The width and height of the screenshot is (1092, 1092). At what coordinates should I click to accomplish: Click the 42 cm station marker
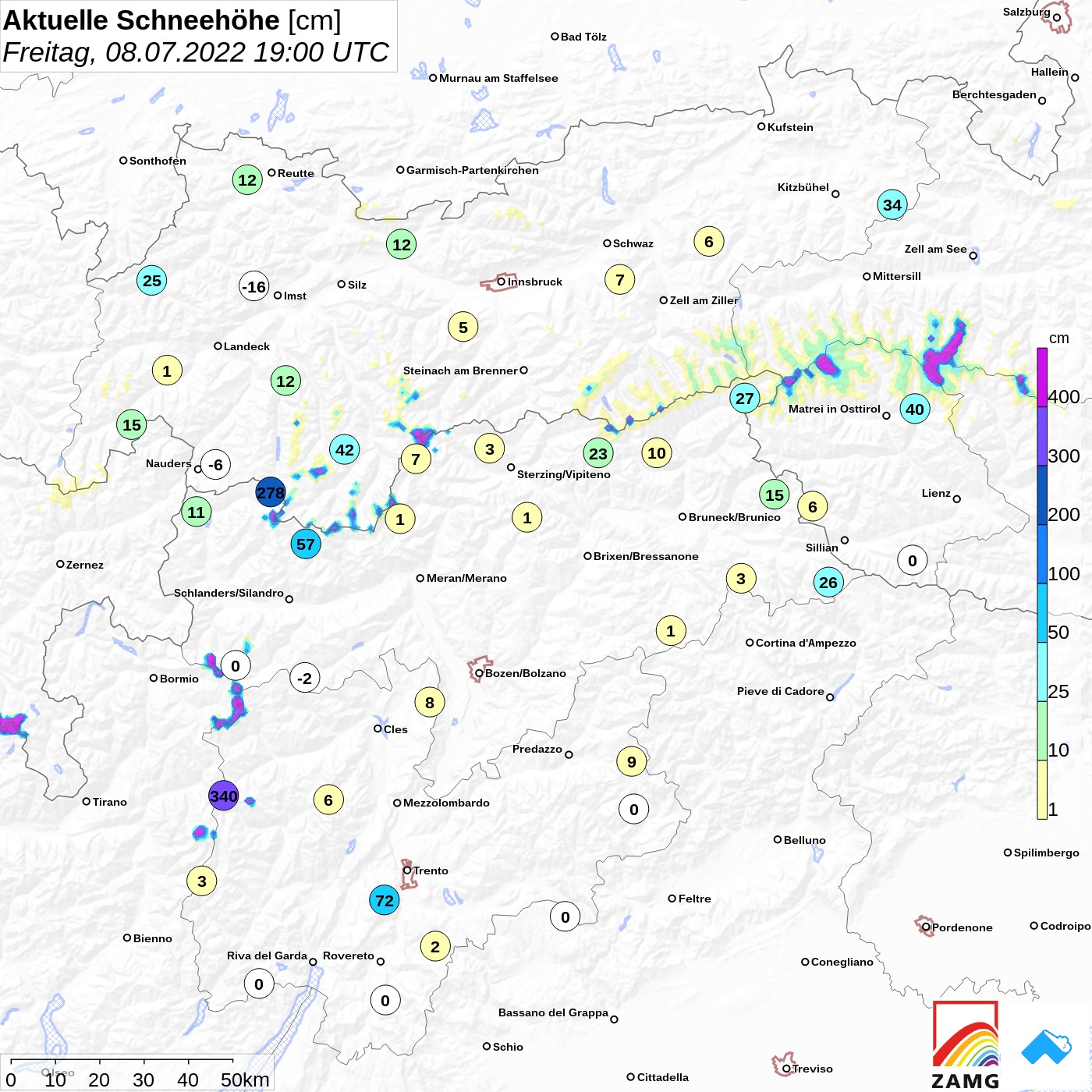(x=345, y=449)
